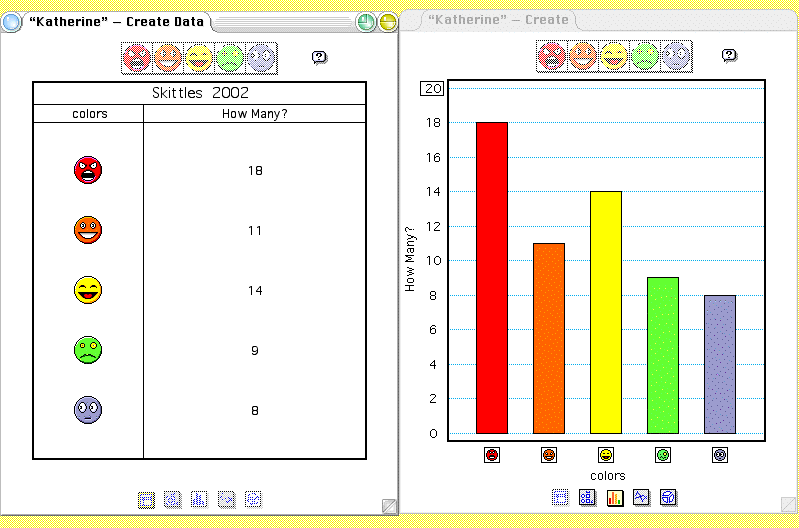Select the green bar in the graph
This screenshot has height=528, width=799.
coord(663,355)
